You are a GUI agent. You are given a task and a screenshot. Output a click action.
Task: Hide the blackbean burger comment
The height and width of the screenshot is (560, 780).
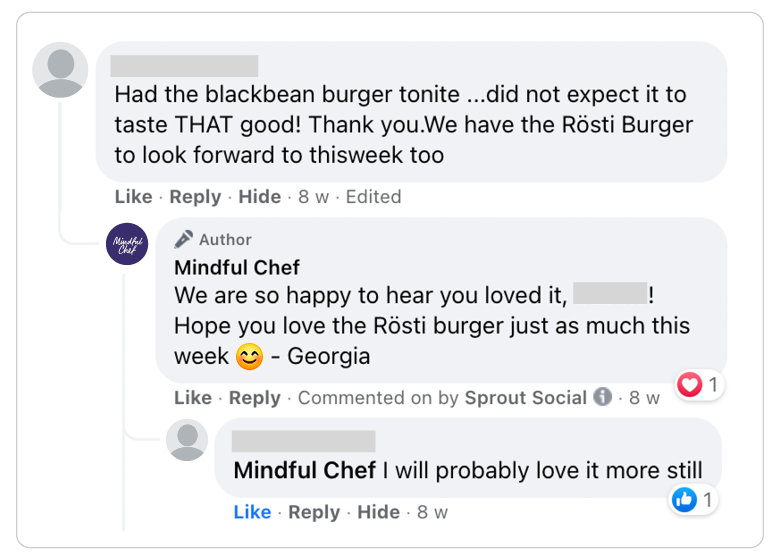260,196
